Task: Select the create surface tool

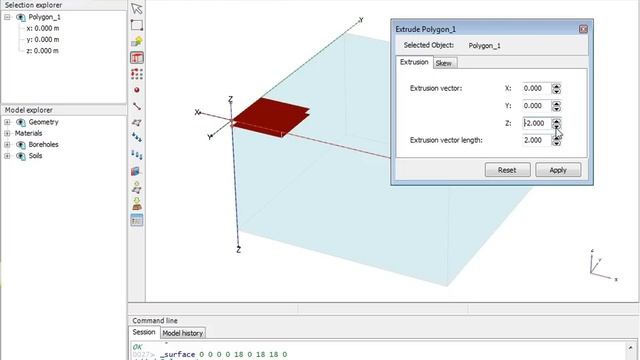Action: pos(137,122)
